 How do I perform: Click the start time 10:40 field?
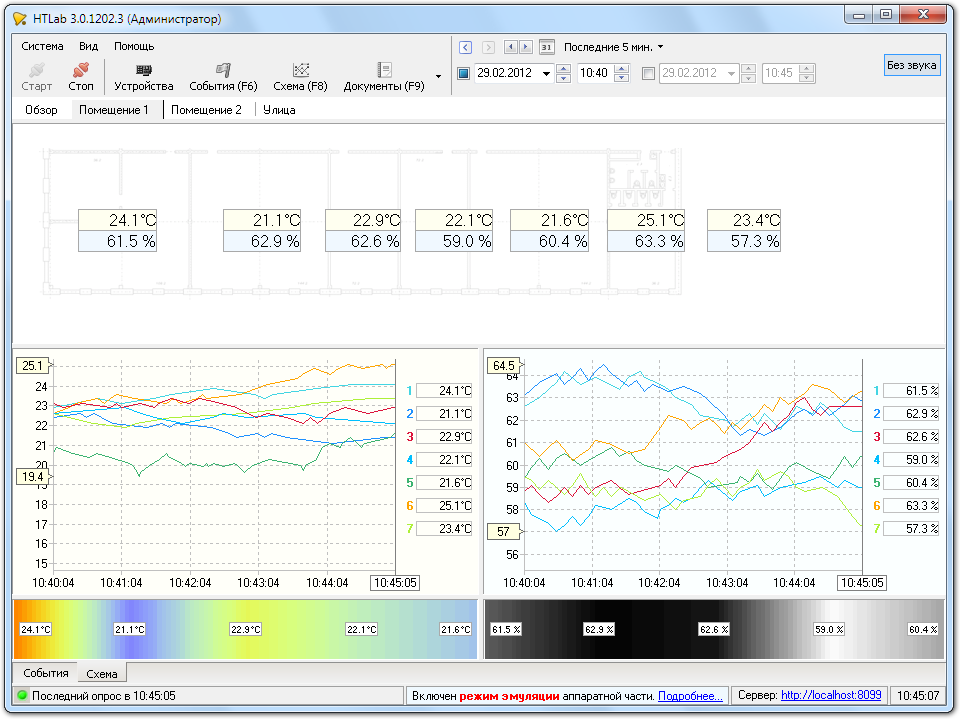(594, 73)
